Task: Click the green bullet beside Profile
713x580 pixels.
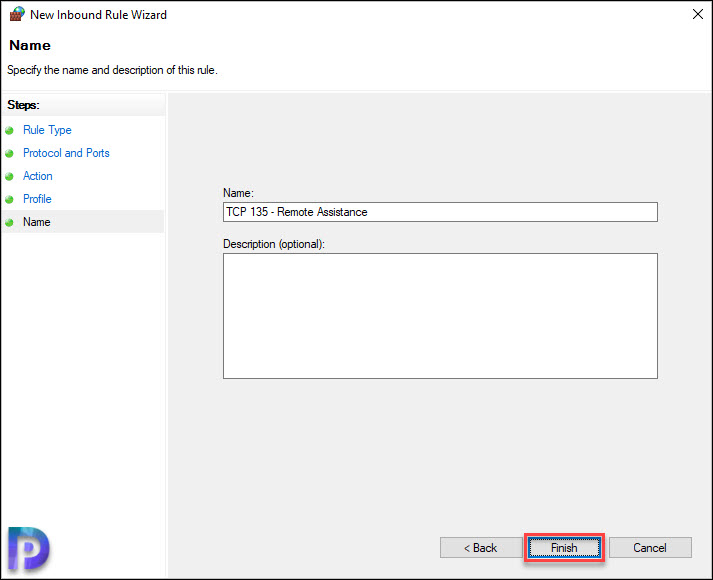Action: click(10, 200)
